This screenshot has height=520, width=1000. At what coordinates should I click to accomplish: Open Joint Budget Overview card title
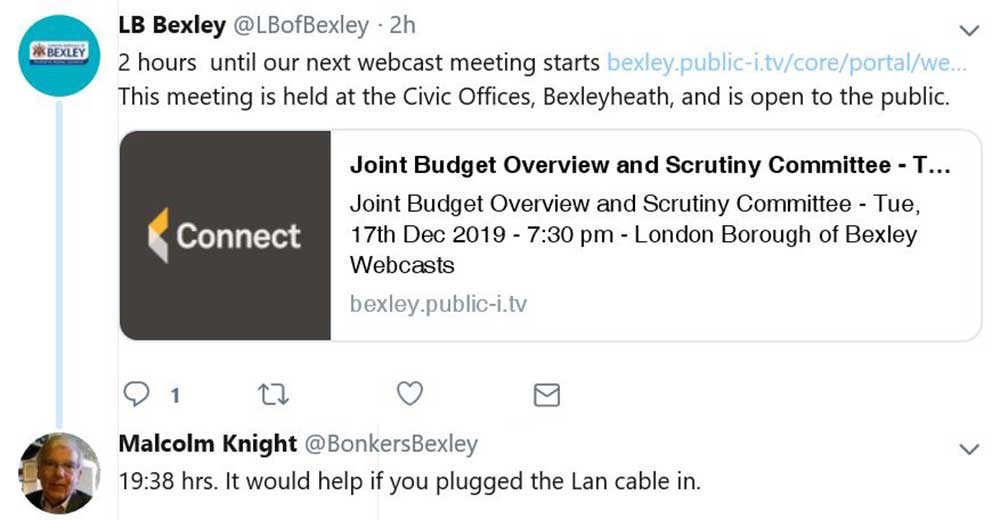click(649, 165)
